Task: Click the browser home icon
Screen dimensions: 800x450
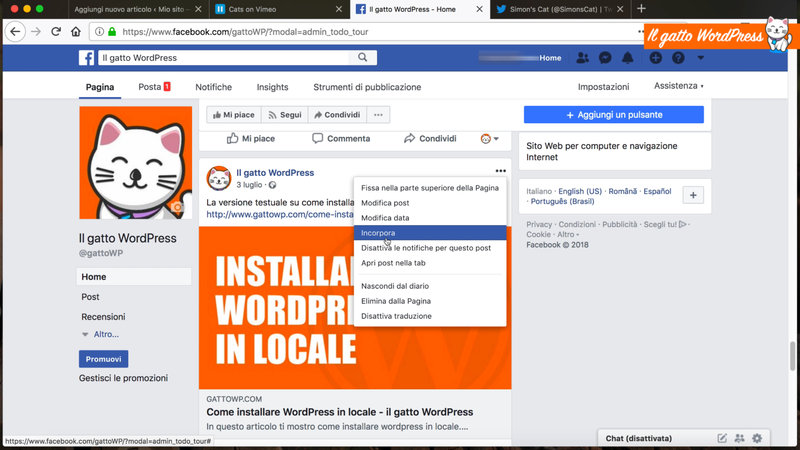Action: [x=76, y=32]
